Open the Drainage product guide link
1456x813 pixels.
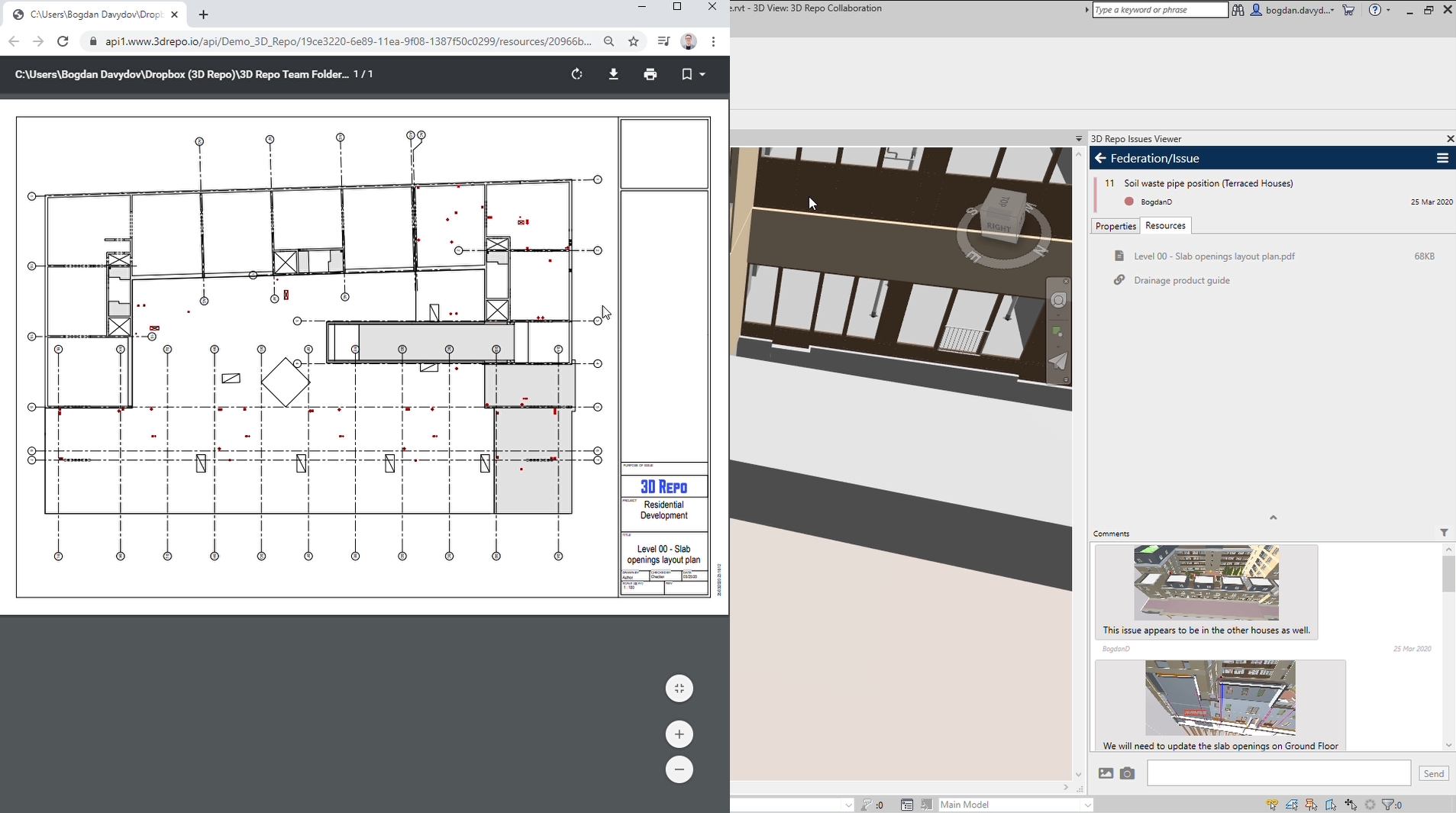[x=1181, y=280]
